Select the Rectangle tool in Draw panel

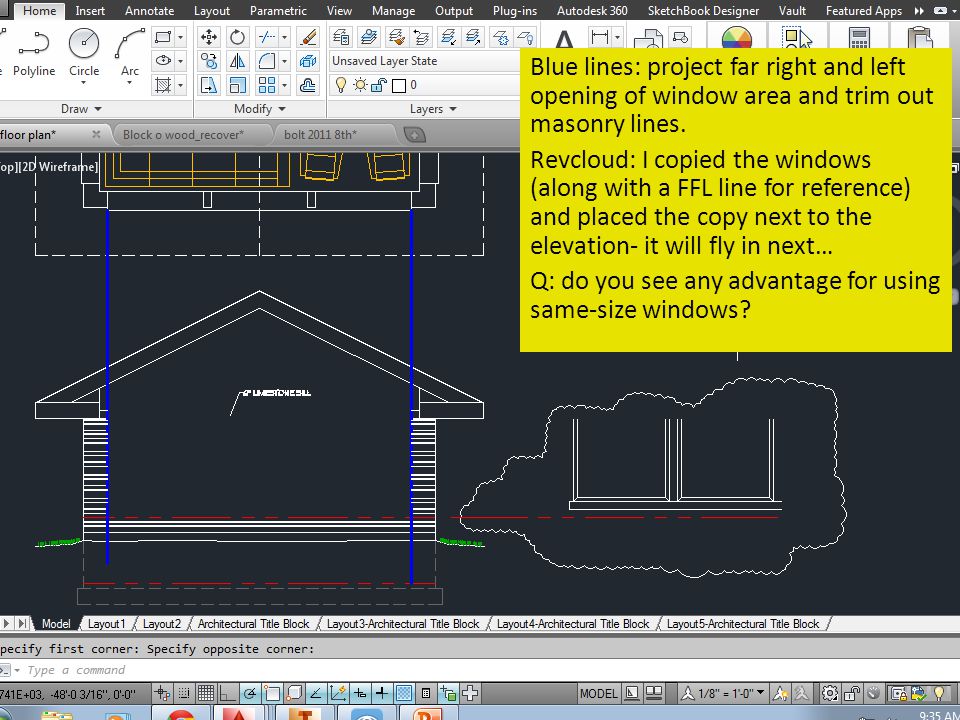click(163, 37)
